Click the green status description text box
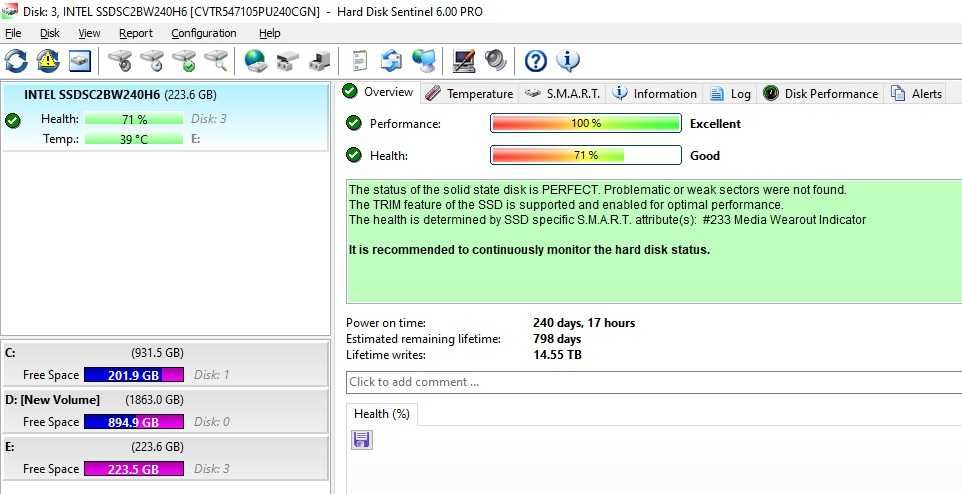The image size is (962, 494). [x=654, y=241]
